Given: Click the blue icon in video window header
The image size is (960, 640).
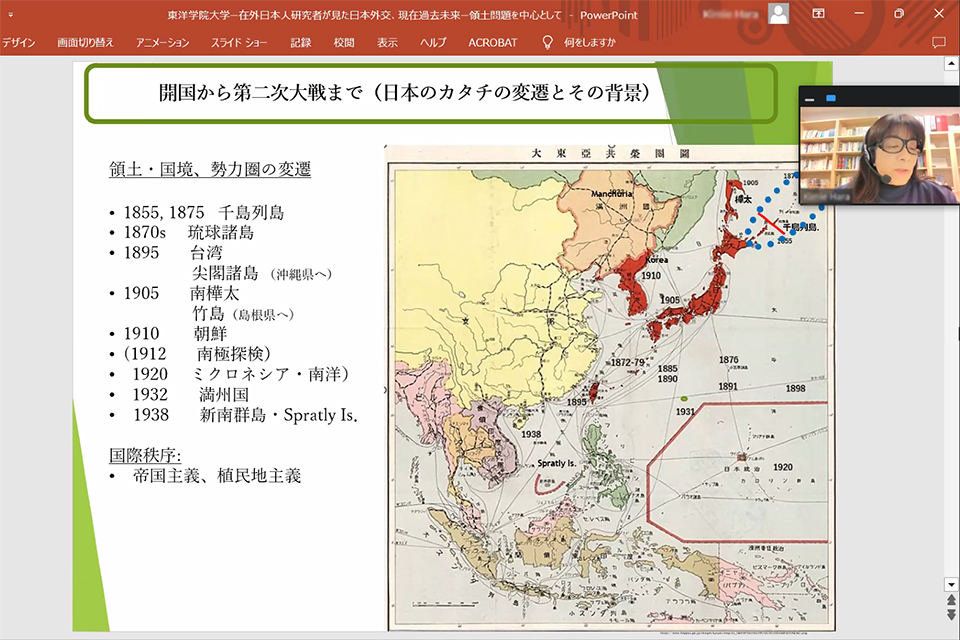Looking at the screenshot, I should [x=831, y=98].
